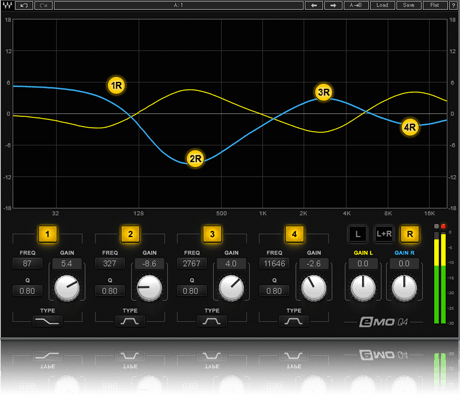Click band 4 gain knob
The image size is (460, 395).
[x=314, y=288]
